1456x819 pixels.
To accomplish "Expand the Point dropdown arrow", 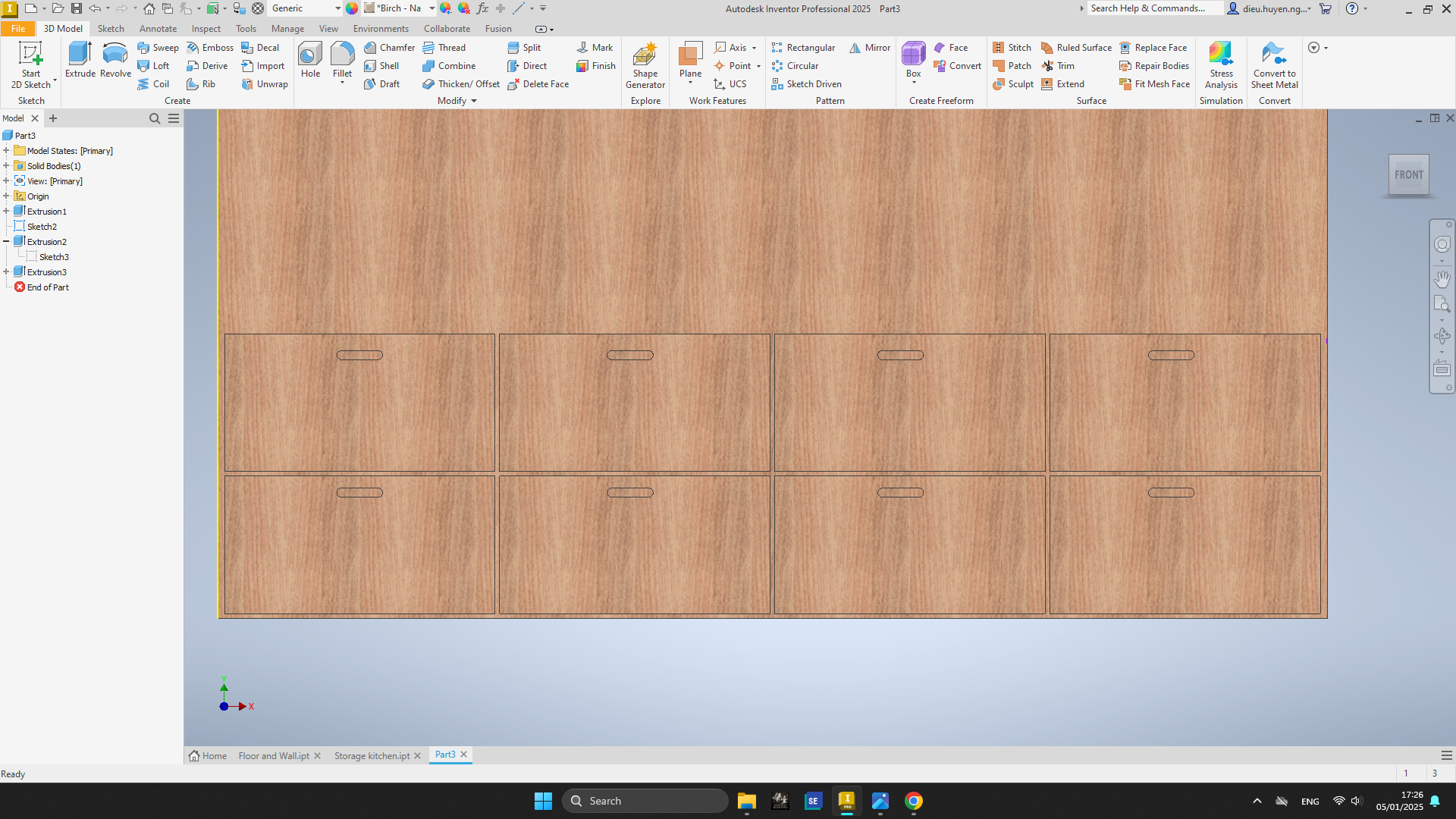I will point(758,66).
